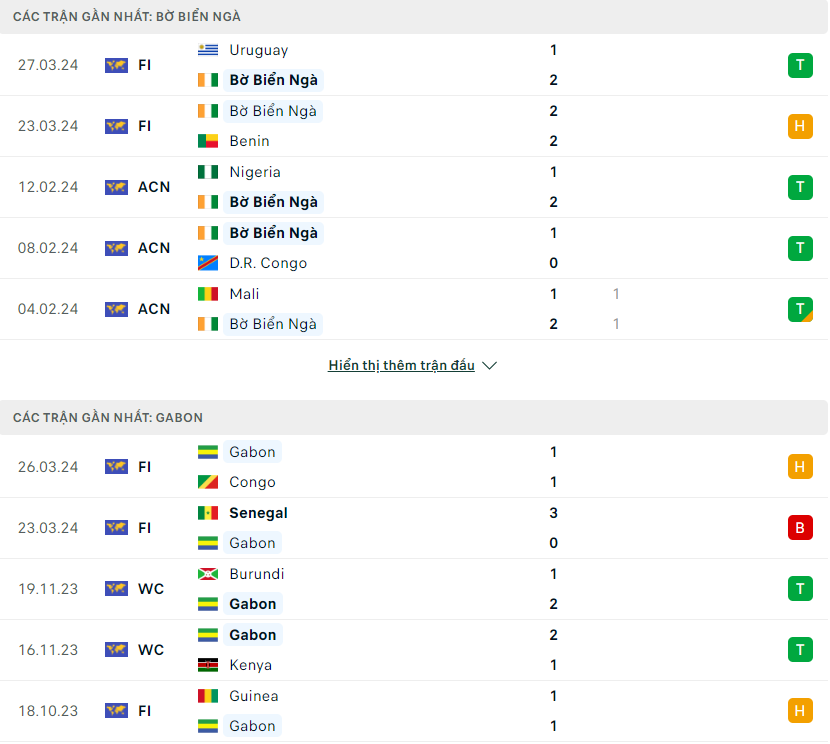830x744 pixels.
Task: Click orange H badge for Benin match
Action: click(800, 126)
